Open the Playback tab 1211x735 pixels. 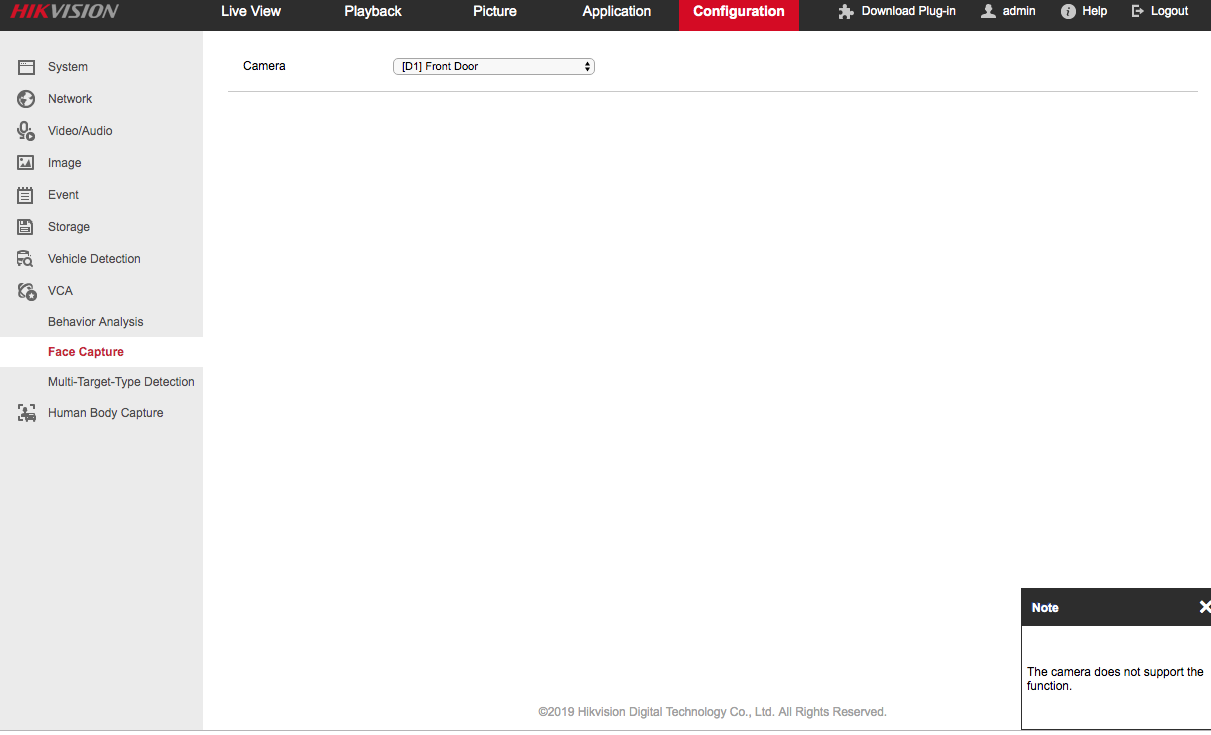coord(373,12)
